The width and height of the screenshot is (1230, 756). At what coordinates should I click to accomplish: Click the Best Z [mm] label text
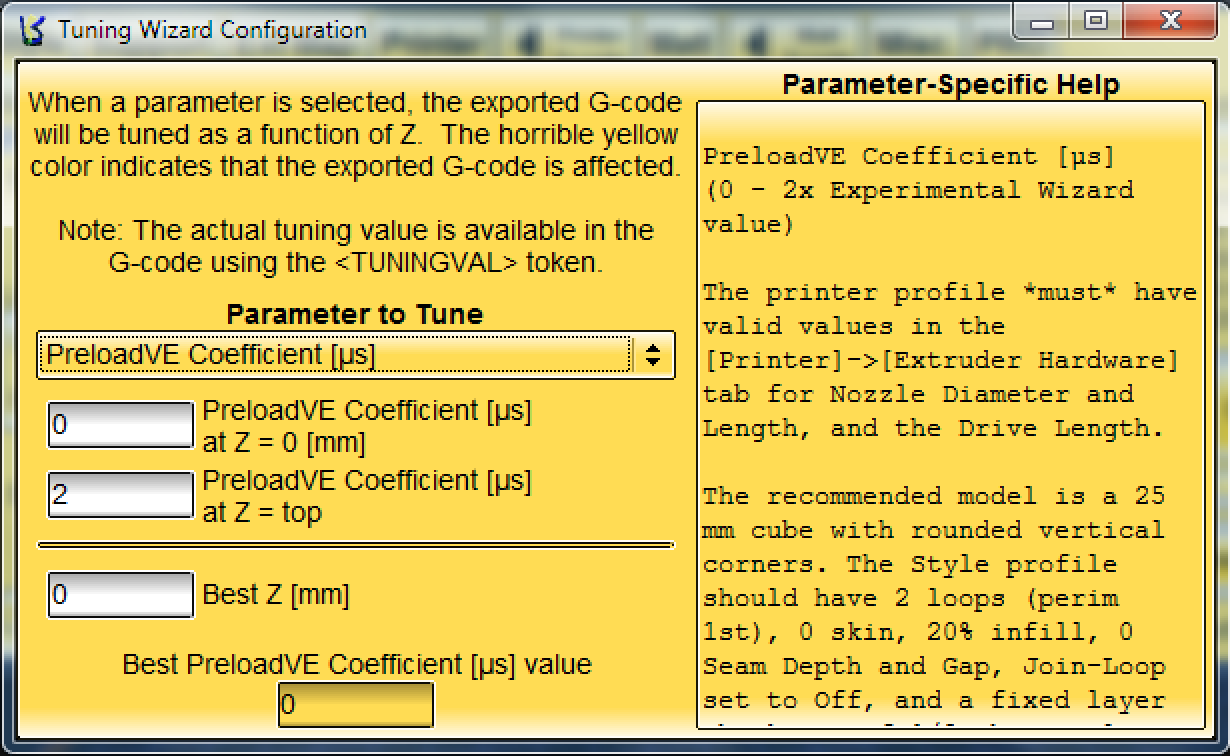tap(276, 596)
